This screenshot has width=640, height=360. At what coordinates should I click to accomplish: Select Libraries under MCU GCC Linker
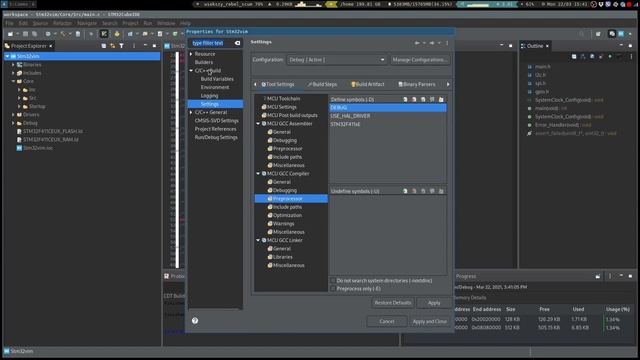coord(280,257)
